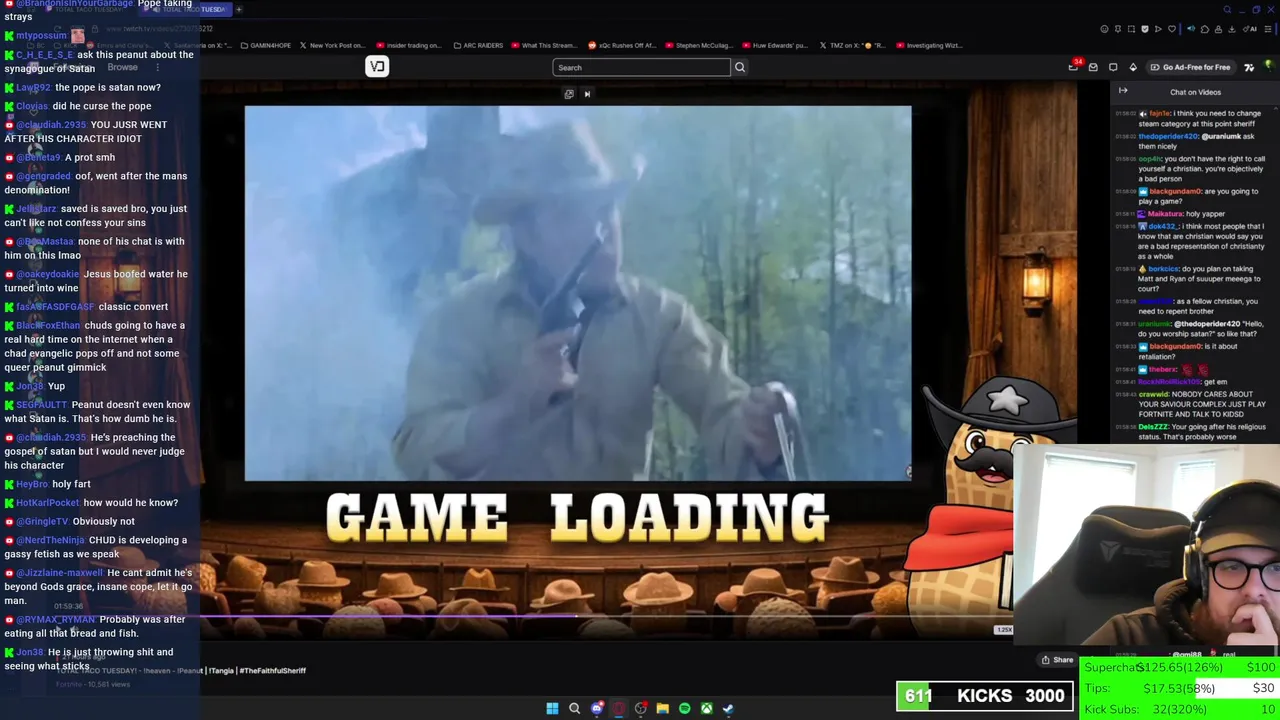Click the Fortnite category under stream title

coord(69,684)
